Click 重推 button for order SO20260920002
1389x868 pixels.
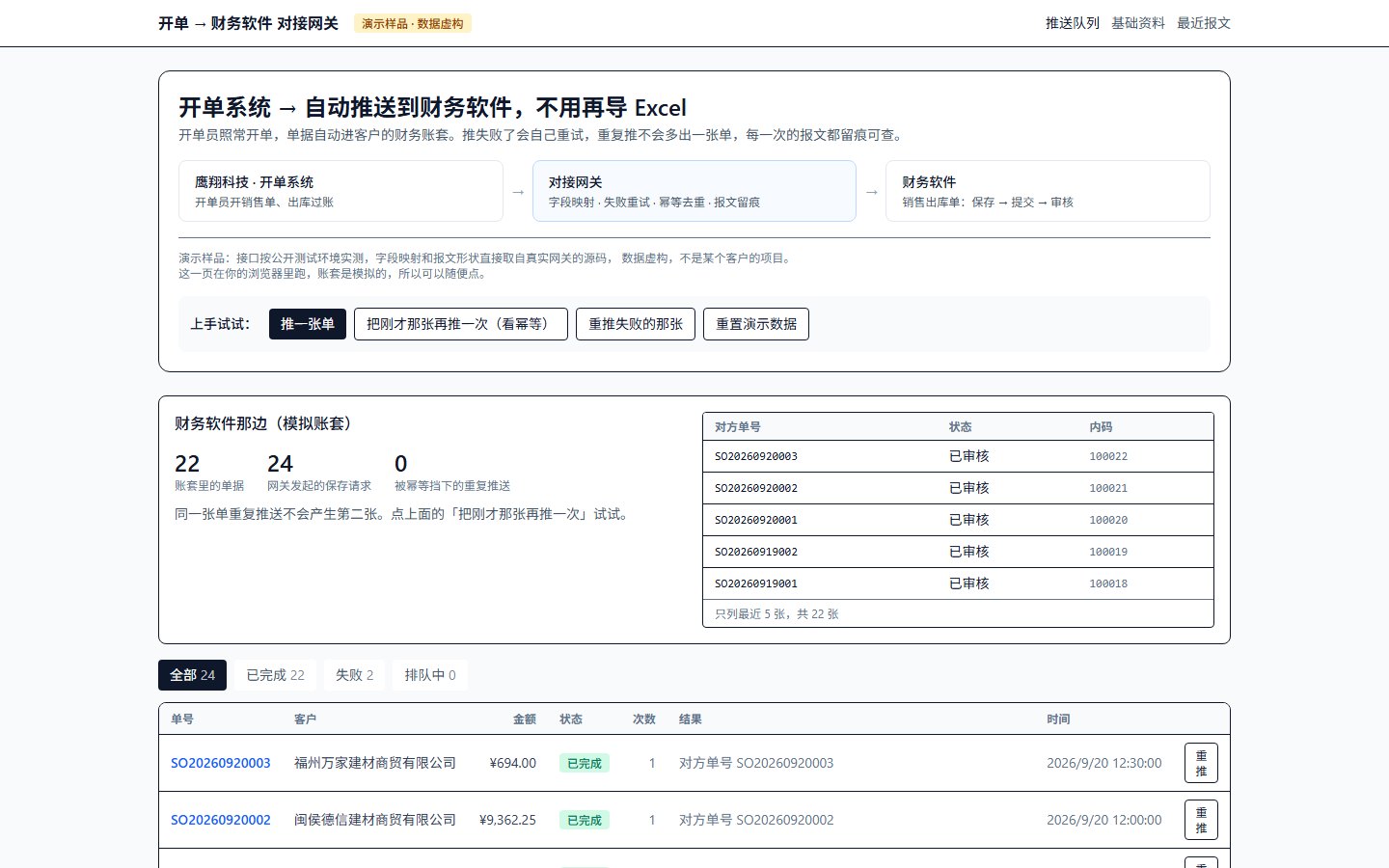1201,820
